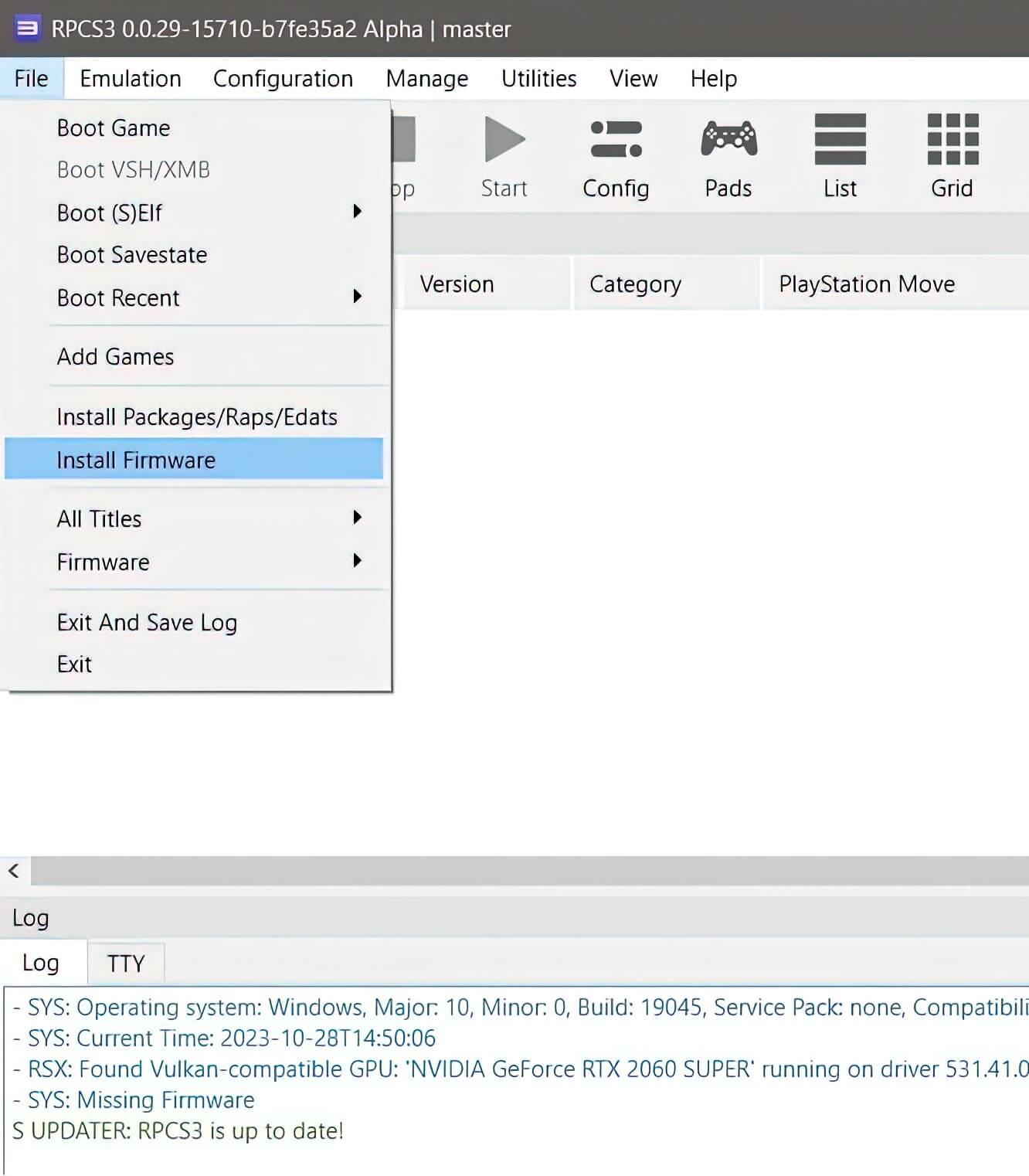Sort games by the Category column
Image resolution: width=1029 pixels, height=1176 pixels.
[635, 284]
